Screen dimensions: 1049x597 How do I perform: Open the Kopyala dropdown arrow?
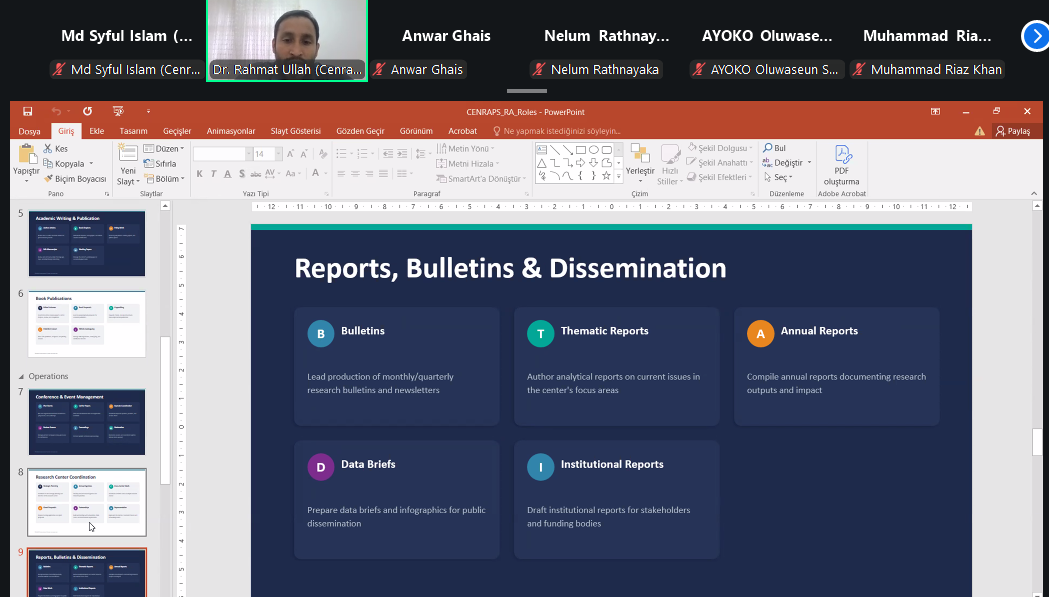click(91, 164)
